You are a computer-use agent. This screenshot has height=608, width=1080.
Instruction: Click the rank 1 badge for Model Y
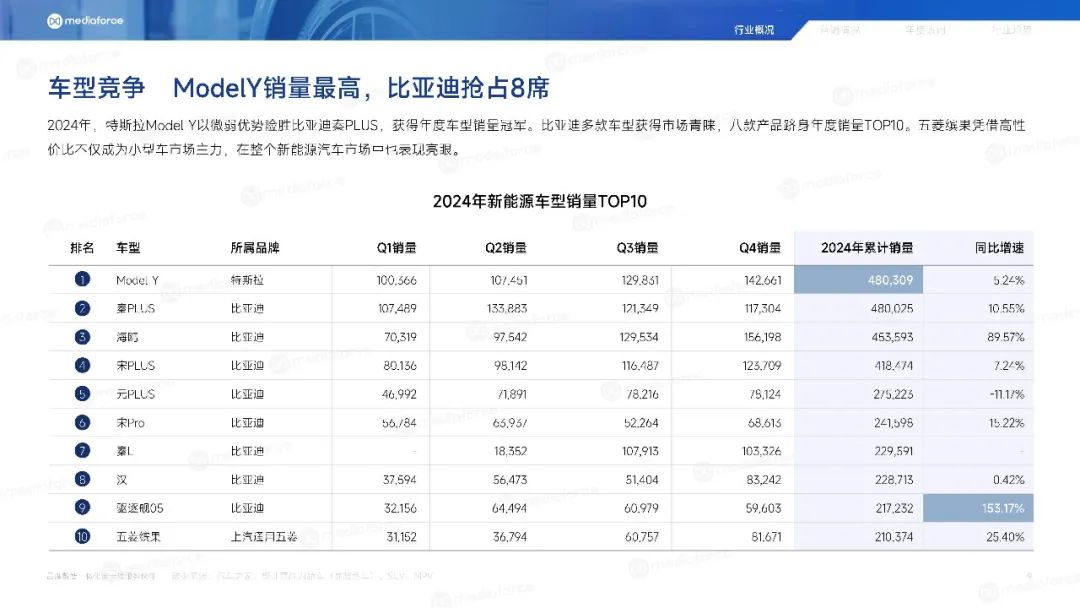82,280
